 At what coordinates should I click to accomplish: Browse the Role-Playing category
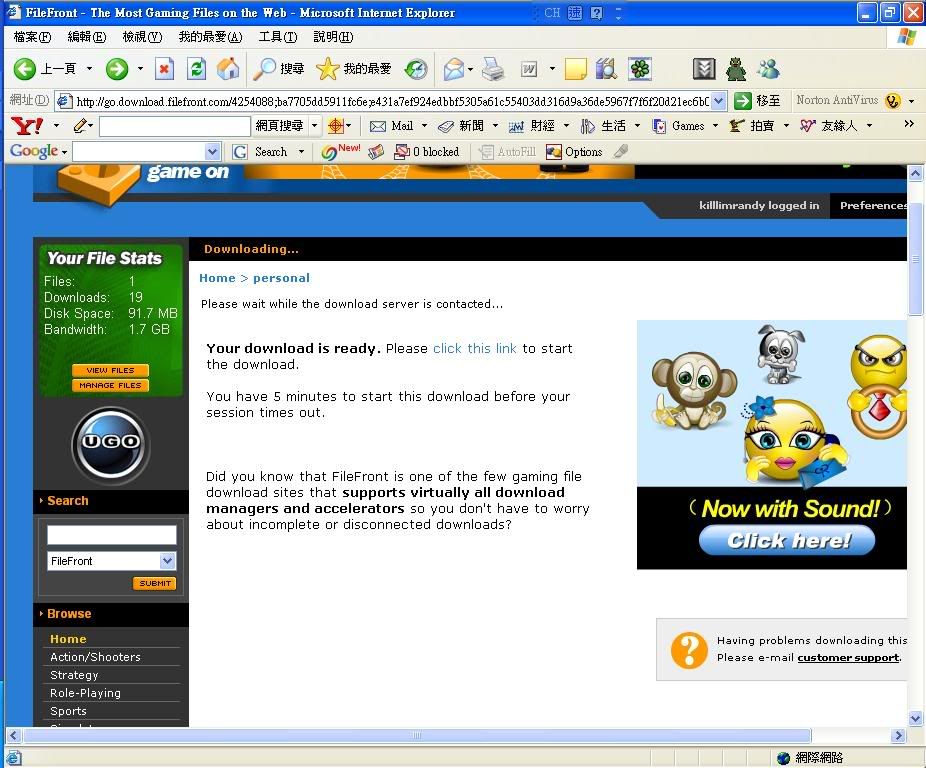pos(86,693)
